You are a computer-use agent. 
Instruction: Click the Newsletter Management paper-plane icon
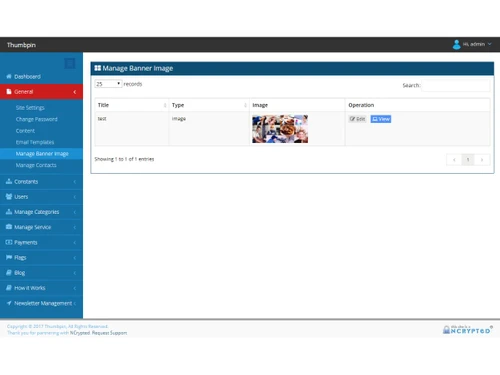click(9, 303)
